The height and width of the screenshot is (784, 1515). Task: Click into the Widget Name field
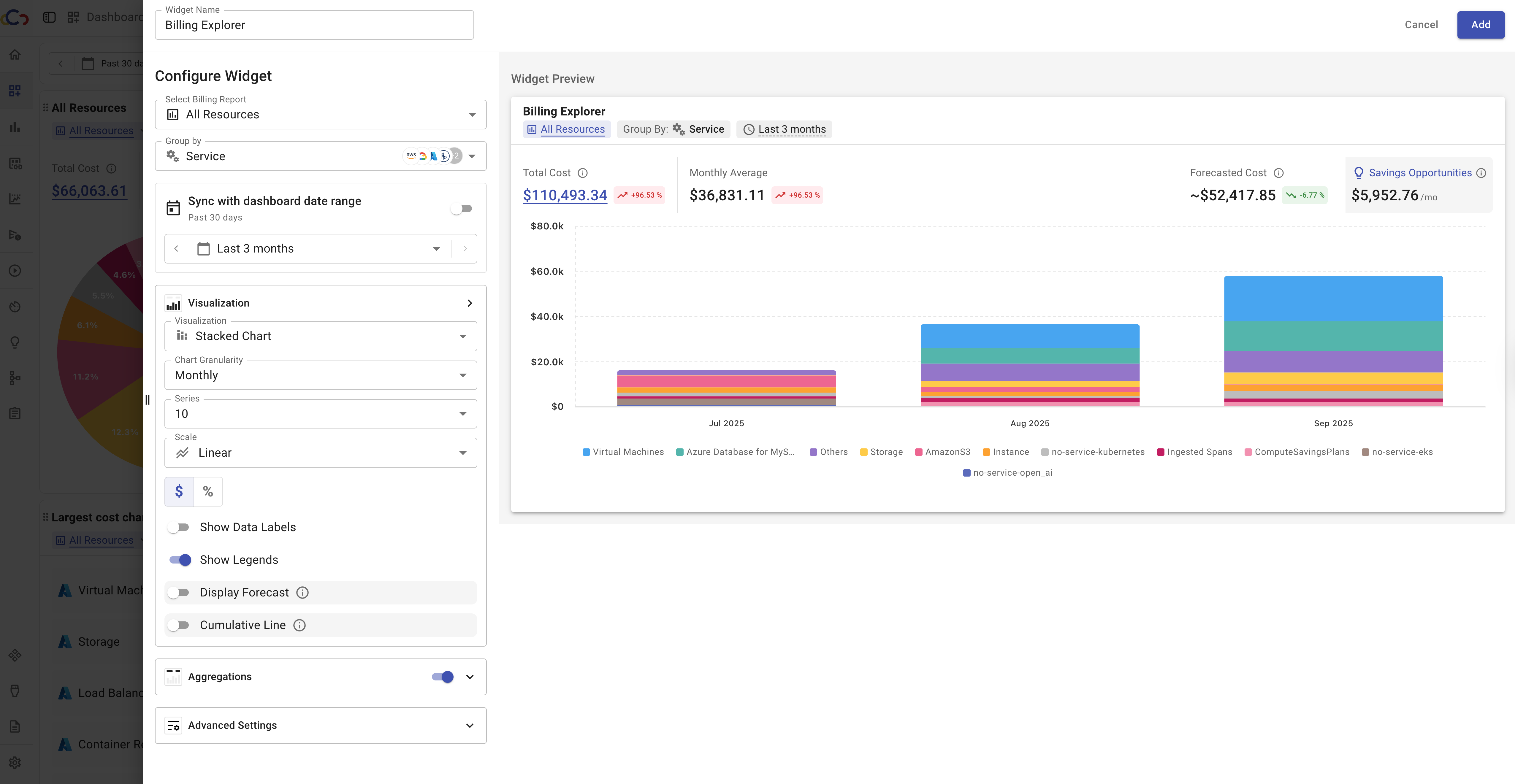click(314, 25)
